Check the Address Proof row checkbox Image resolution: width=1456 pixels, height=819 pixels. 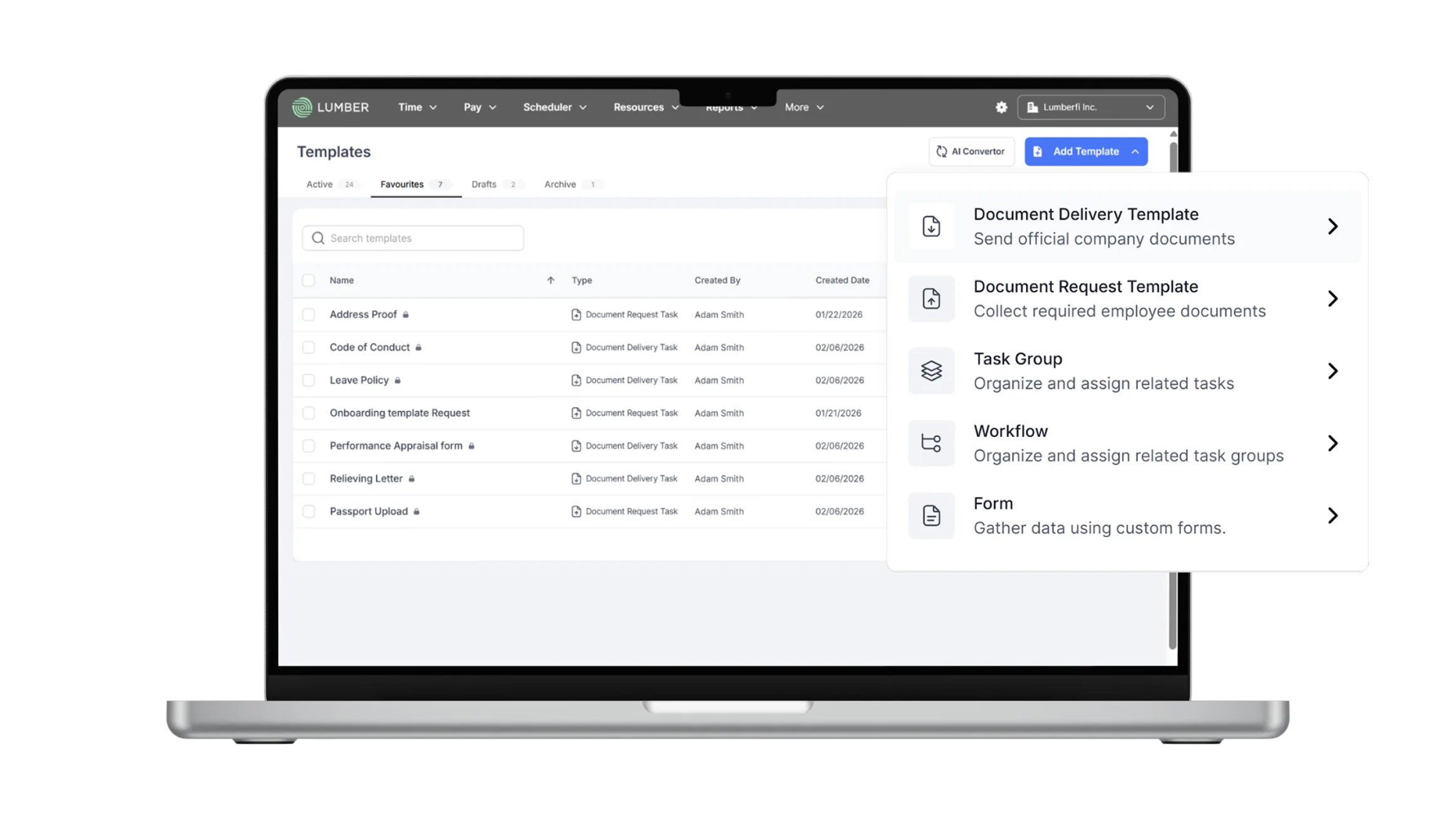[309, 314]
